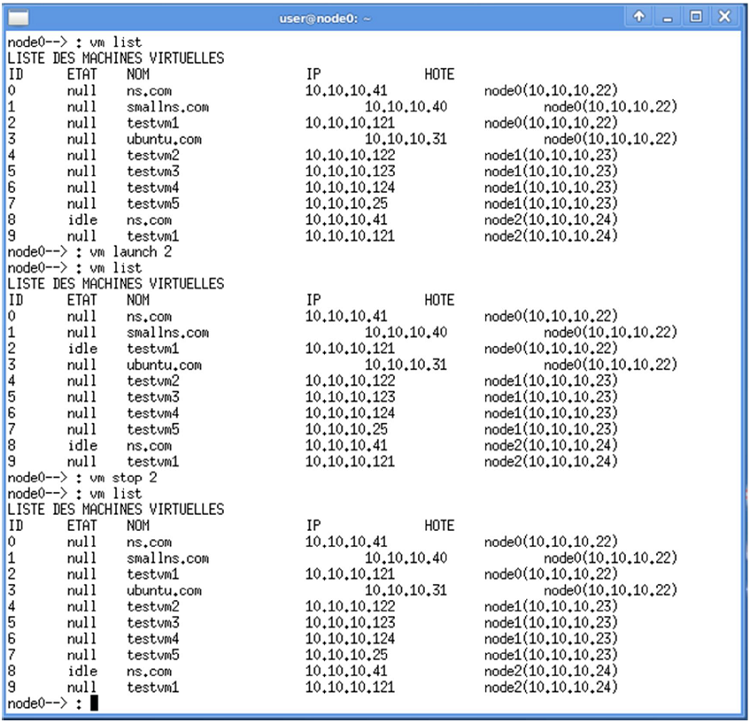The width and height of the screenshot is (750, 723).
Task: Click the blinking cursor block at last prompt
Action: [94, 704]
